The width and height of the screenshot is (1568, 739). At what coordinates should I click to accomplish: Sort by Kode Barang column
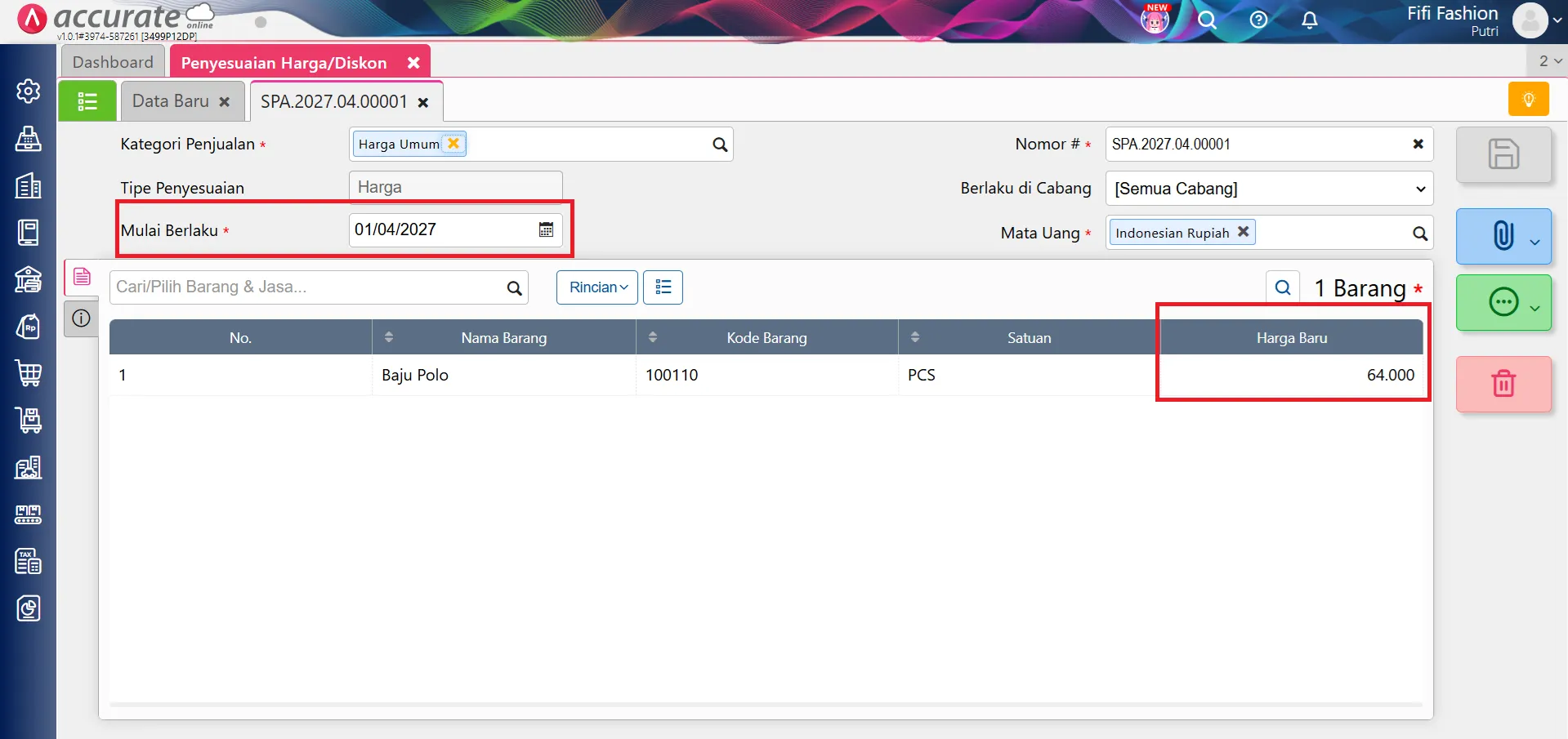click(652, 337)
